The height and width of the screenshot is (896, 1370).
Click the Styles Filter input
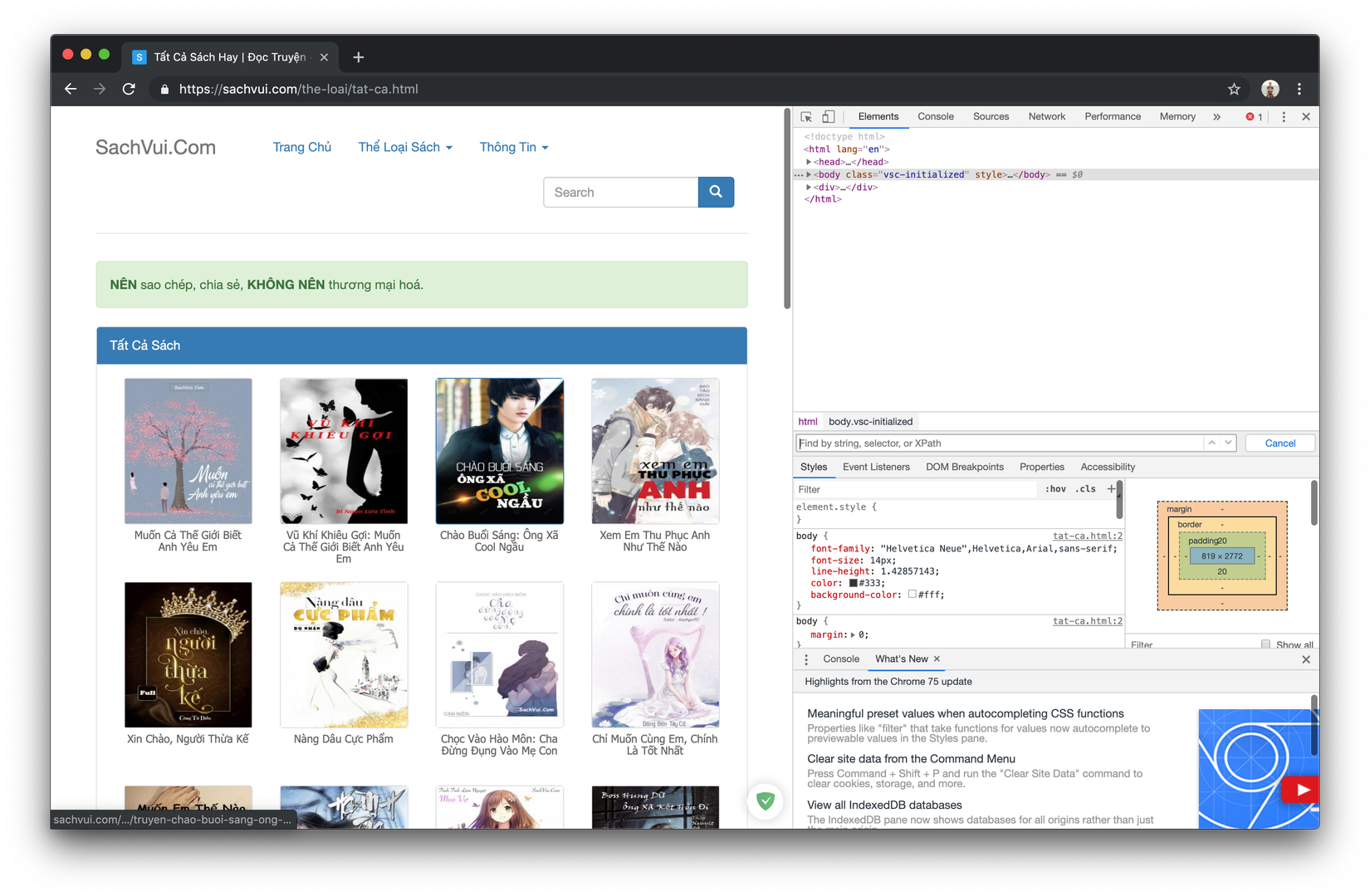[916, 489]
